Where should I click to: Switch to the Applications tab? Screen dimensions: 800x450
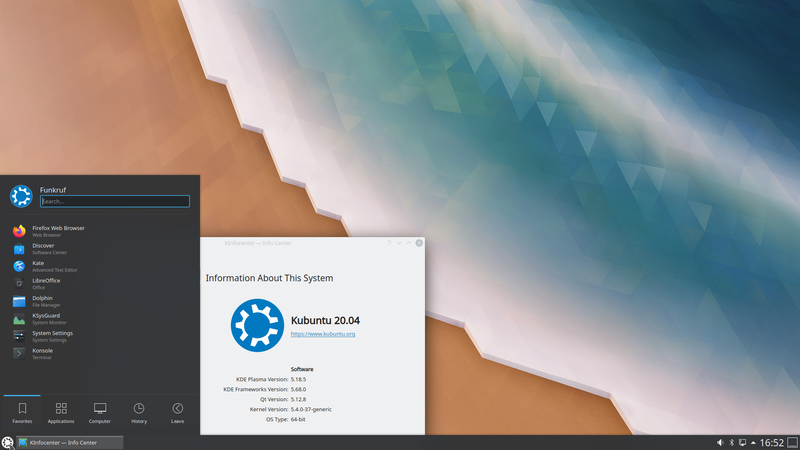61,413
